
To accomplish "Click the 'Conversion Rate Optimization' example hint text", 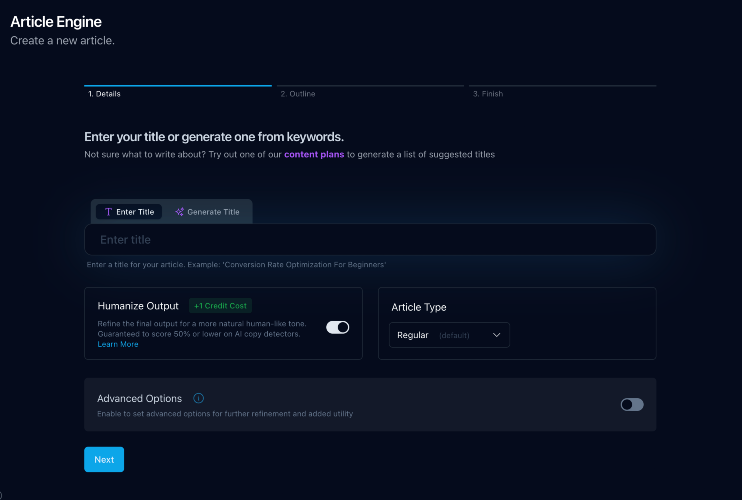I will coord(236,264).
